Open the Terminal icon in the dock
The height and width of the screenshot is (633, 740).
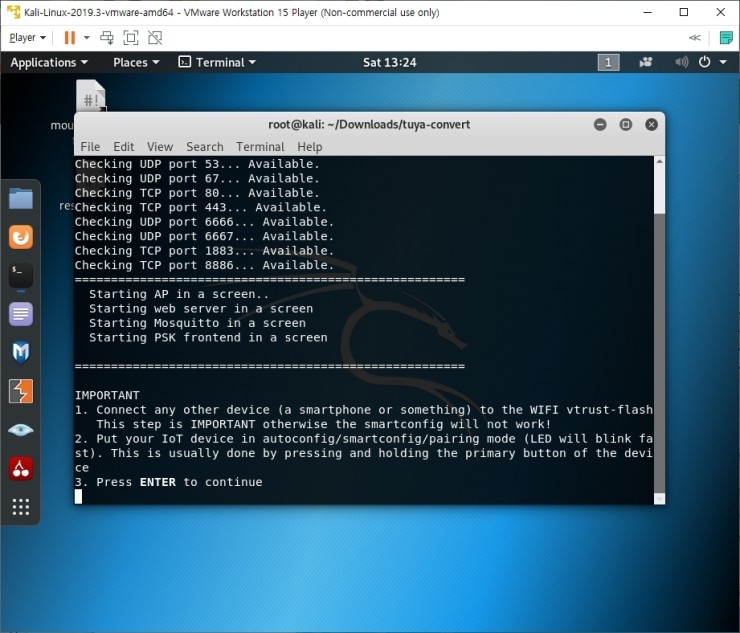[x=21, y=276]
